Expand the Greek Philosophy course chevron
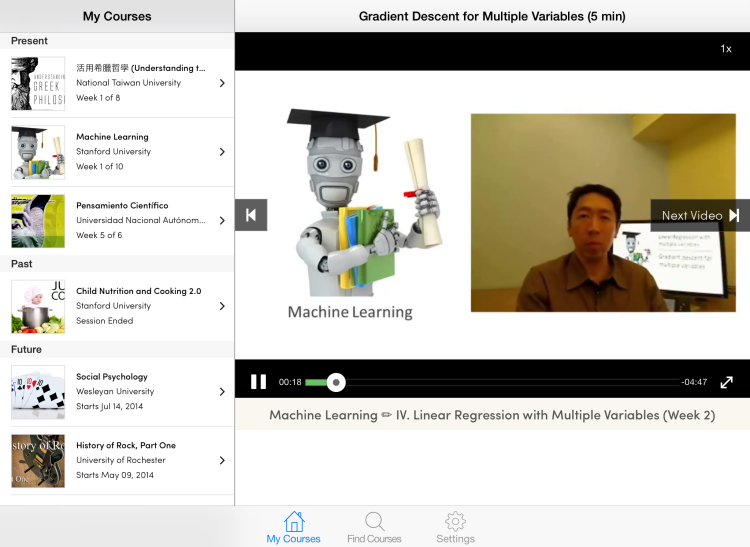 coord(222,83)
